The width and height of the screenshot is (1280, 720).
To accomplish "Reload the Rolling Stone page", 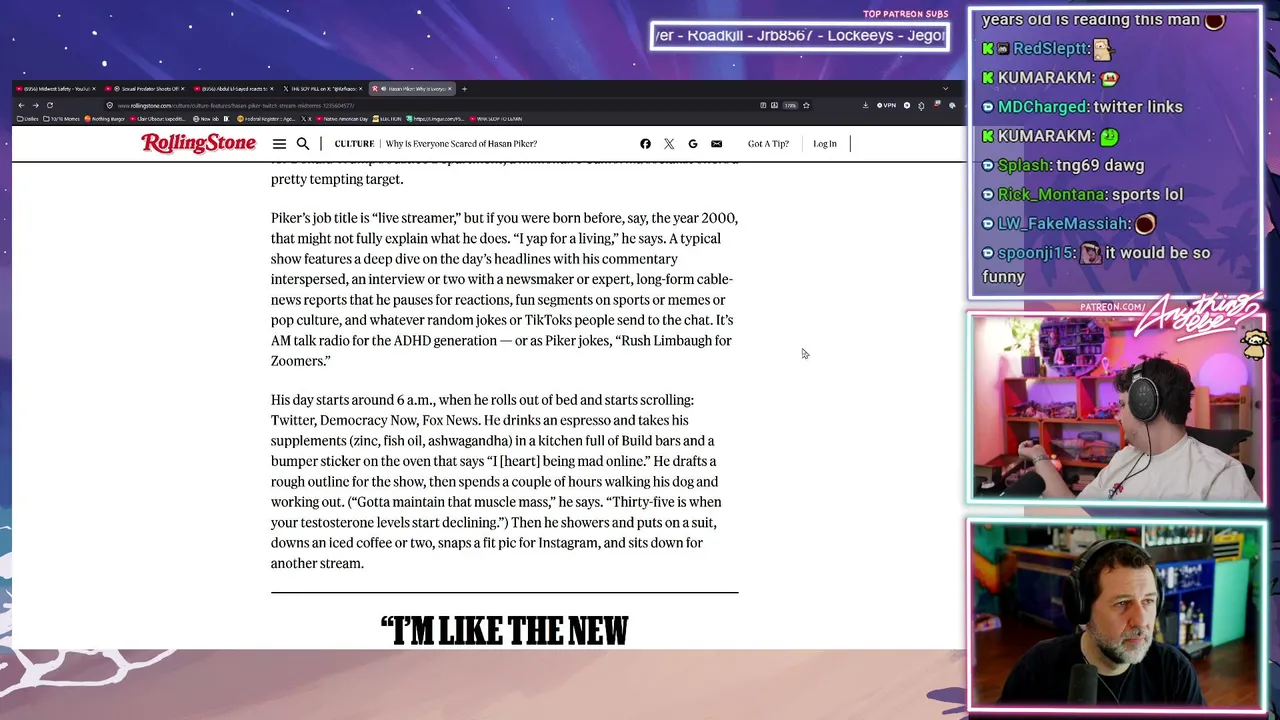I will [x=49, y=105].
